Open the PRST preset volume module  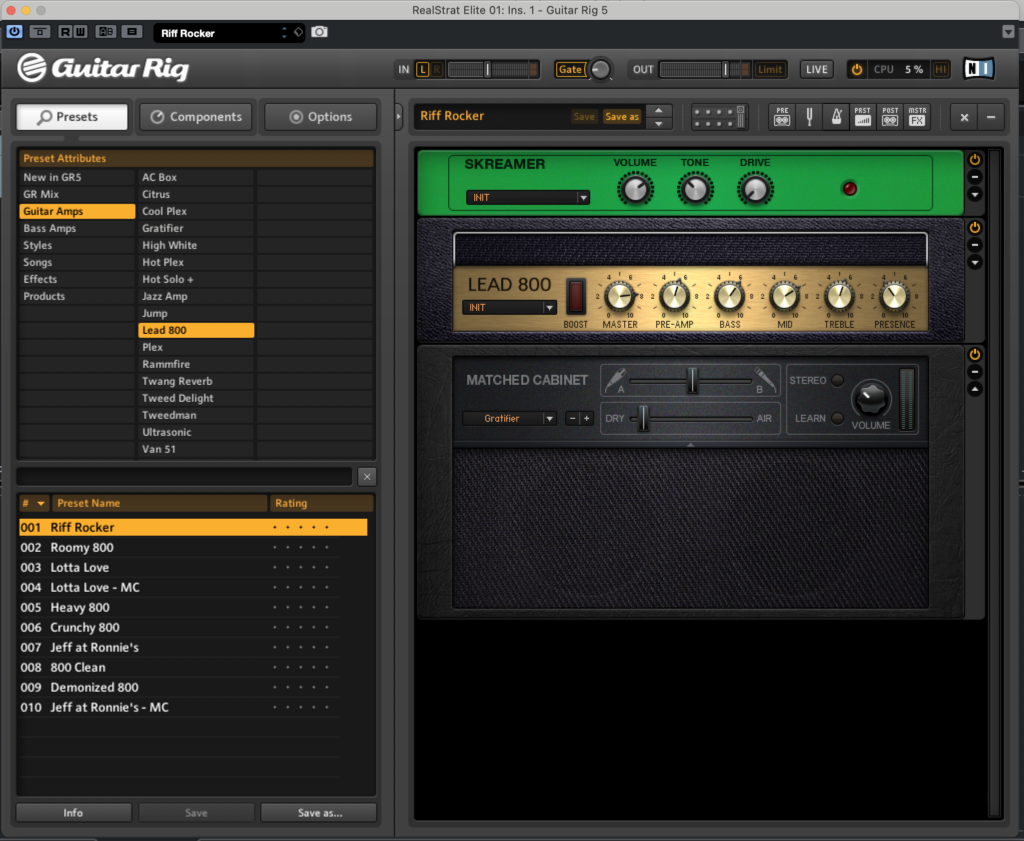coord(863,117)
